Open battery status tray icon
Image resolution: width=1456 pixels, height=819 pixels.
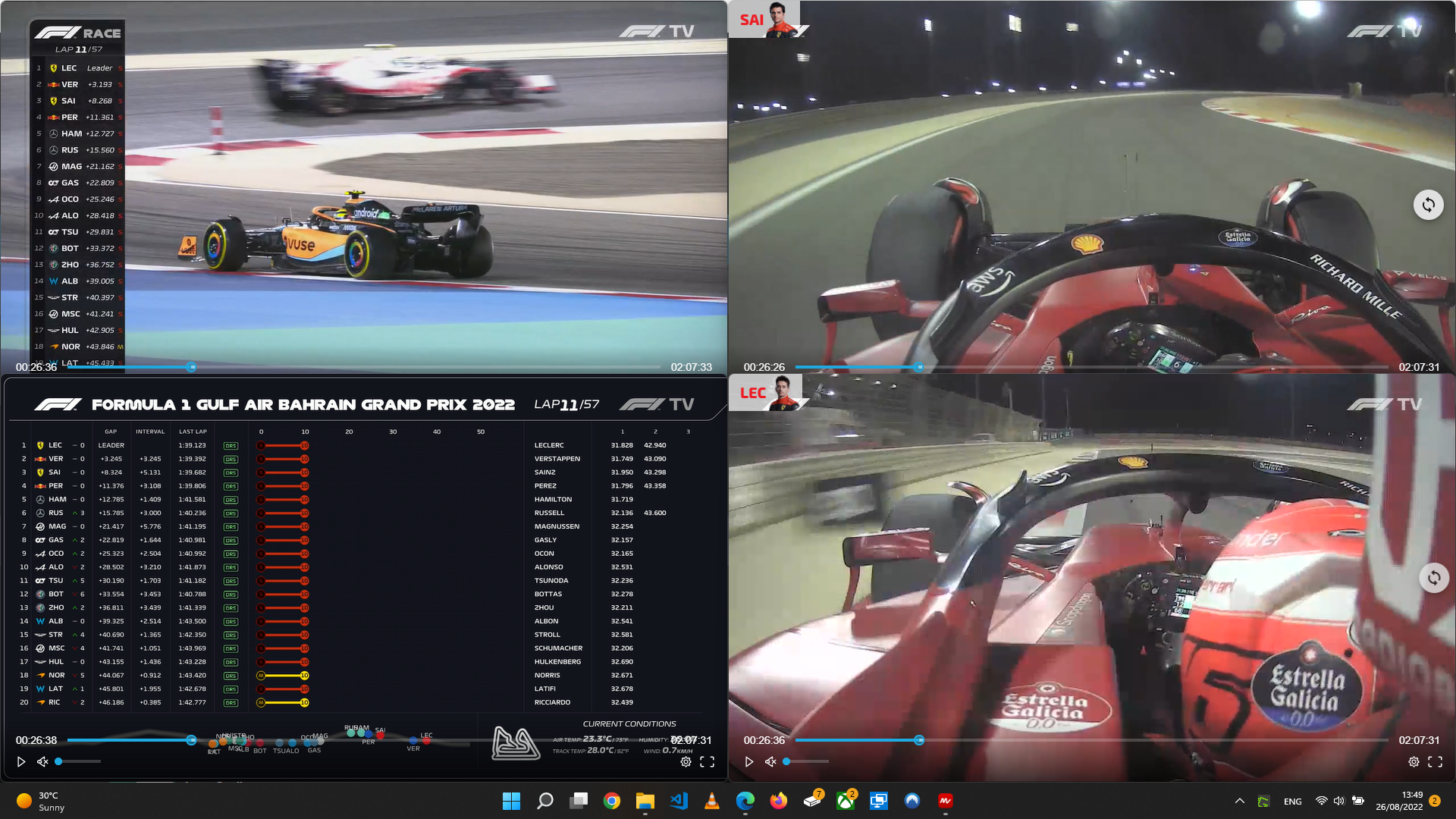(x=1358, y=801)
